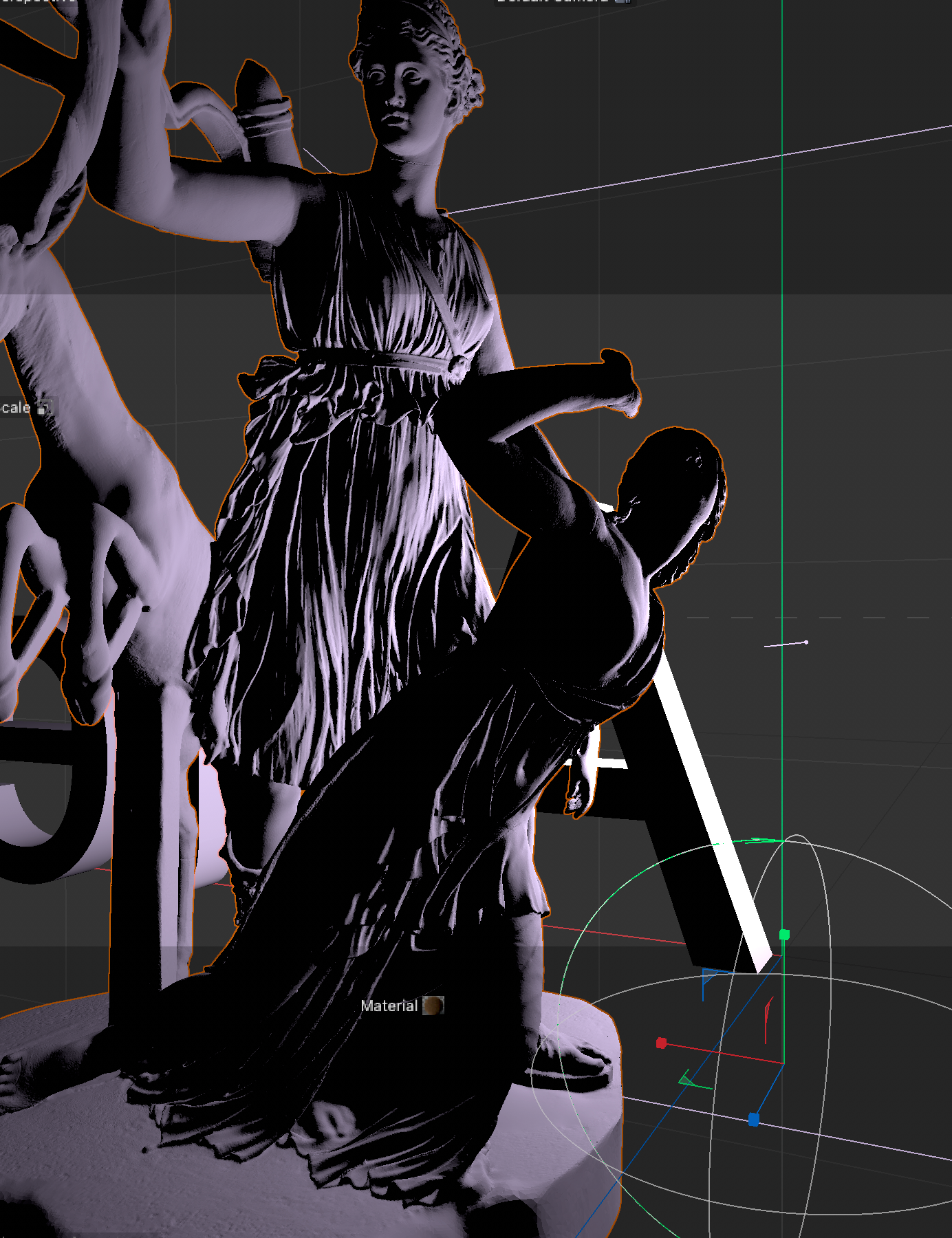Click the green Y-axis gizmo handle
The width and height of the screenshot is (952, 1238).
click(783, 934)
